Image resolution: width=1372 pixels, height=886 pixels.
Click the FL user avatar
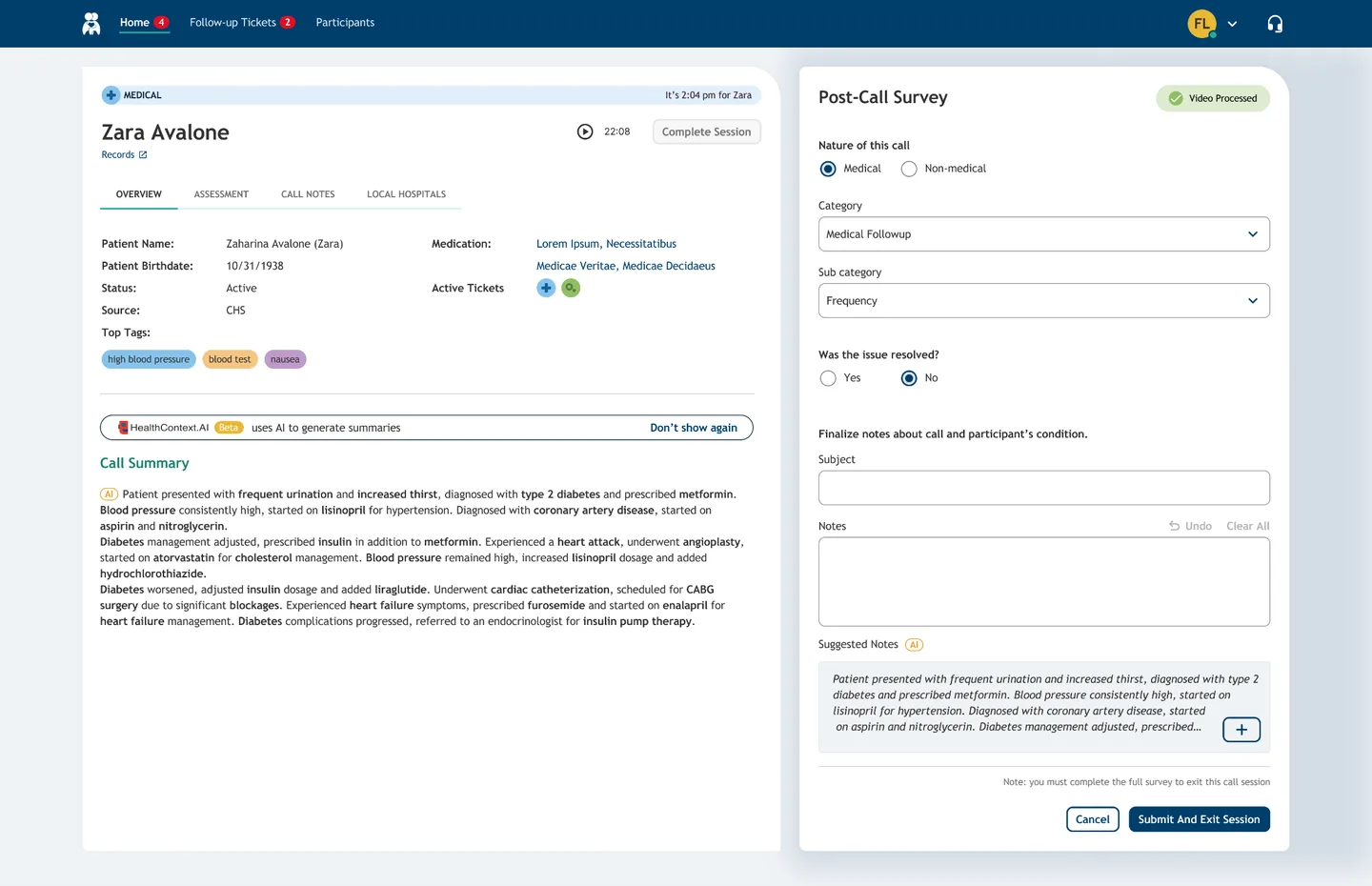click(x=1201, y=24)
